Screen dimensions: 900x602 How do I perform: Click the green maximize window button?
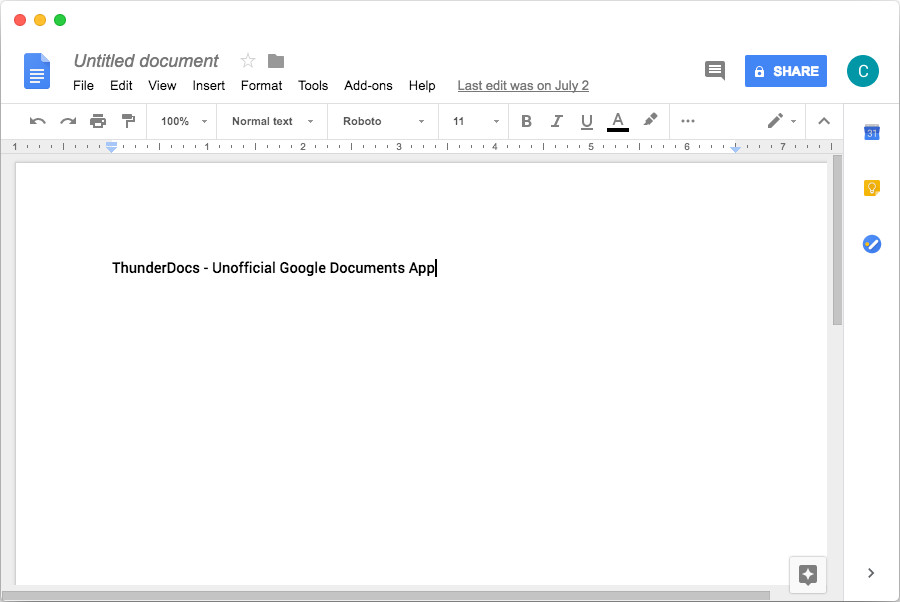click(x=60, y=20)
